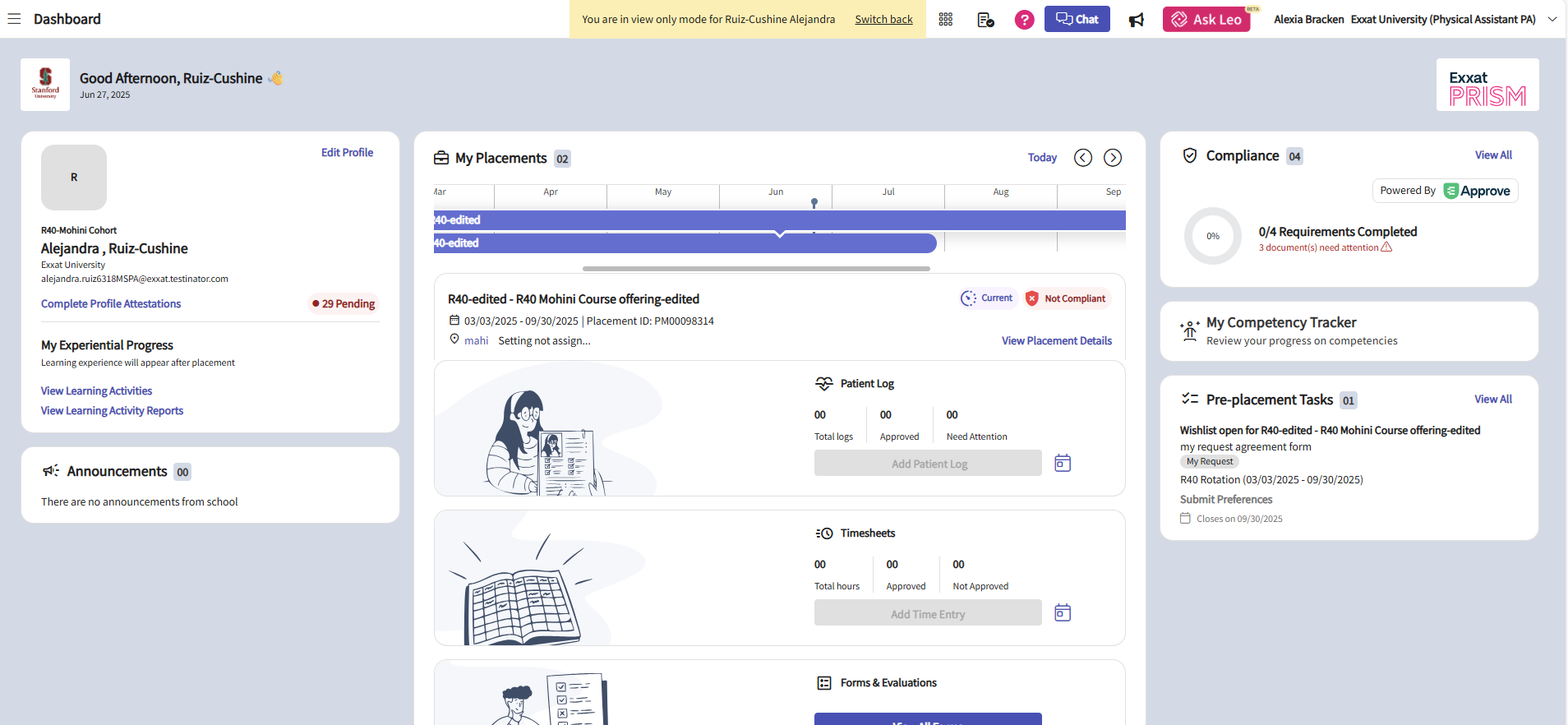
Task: Go to previous period in placements timeline
Action: coord(1083,158)
